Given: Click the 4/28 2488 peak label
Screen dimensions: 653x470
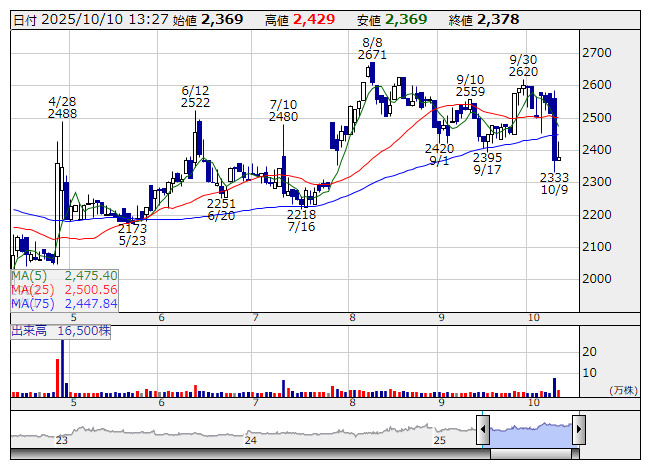Looking at the screenshot, I should 62,108.
